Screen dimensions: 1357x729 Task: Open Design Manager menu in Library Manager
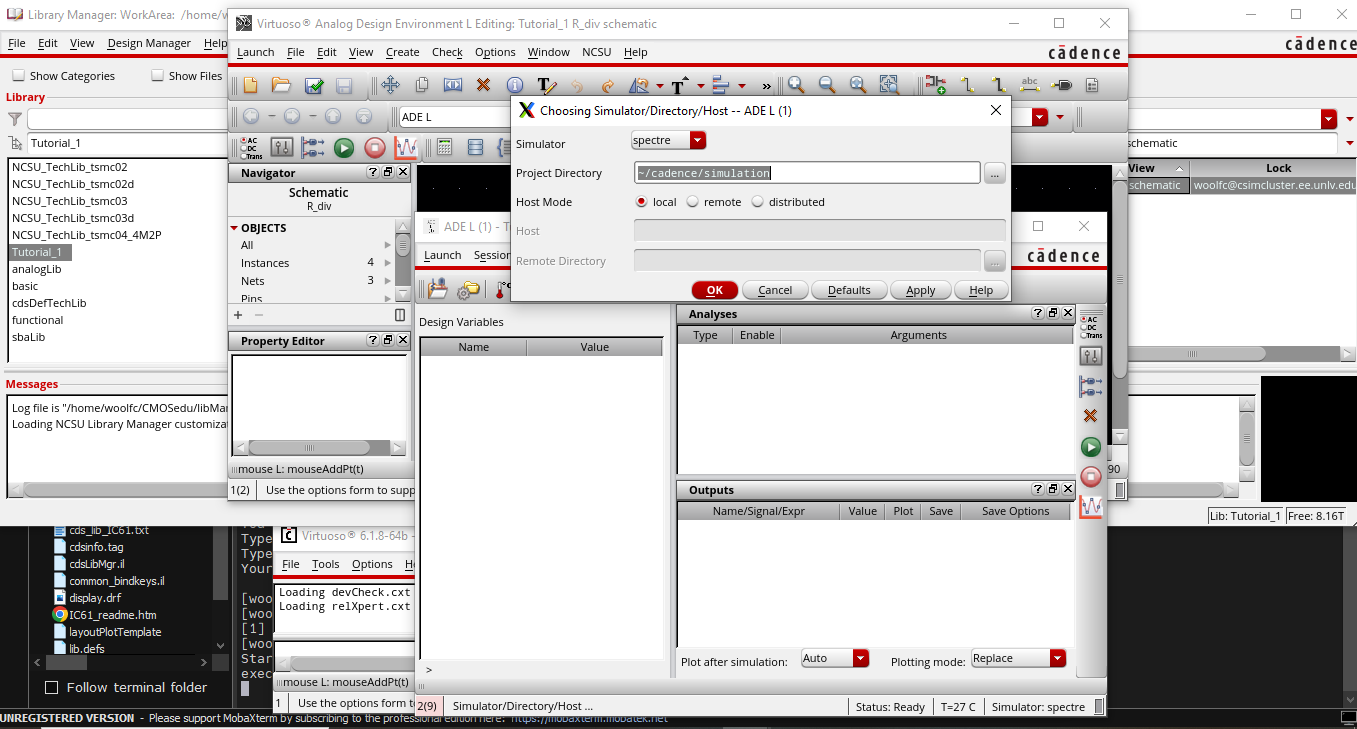149,43
